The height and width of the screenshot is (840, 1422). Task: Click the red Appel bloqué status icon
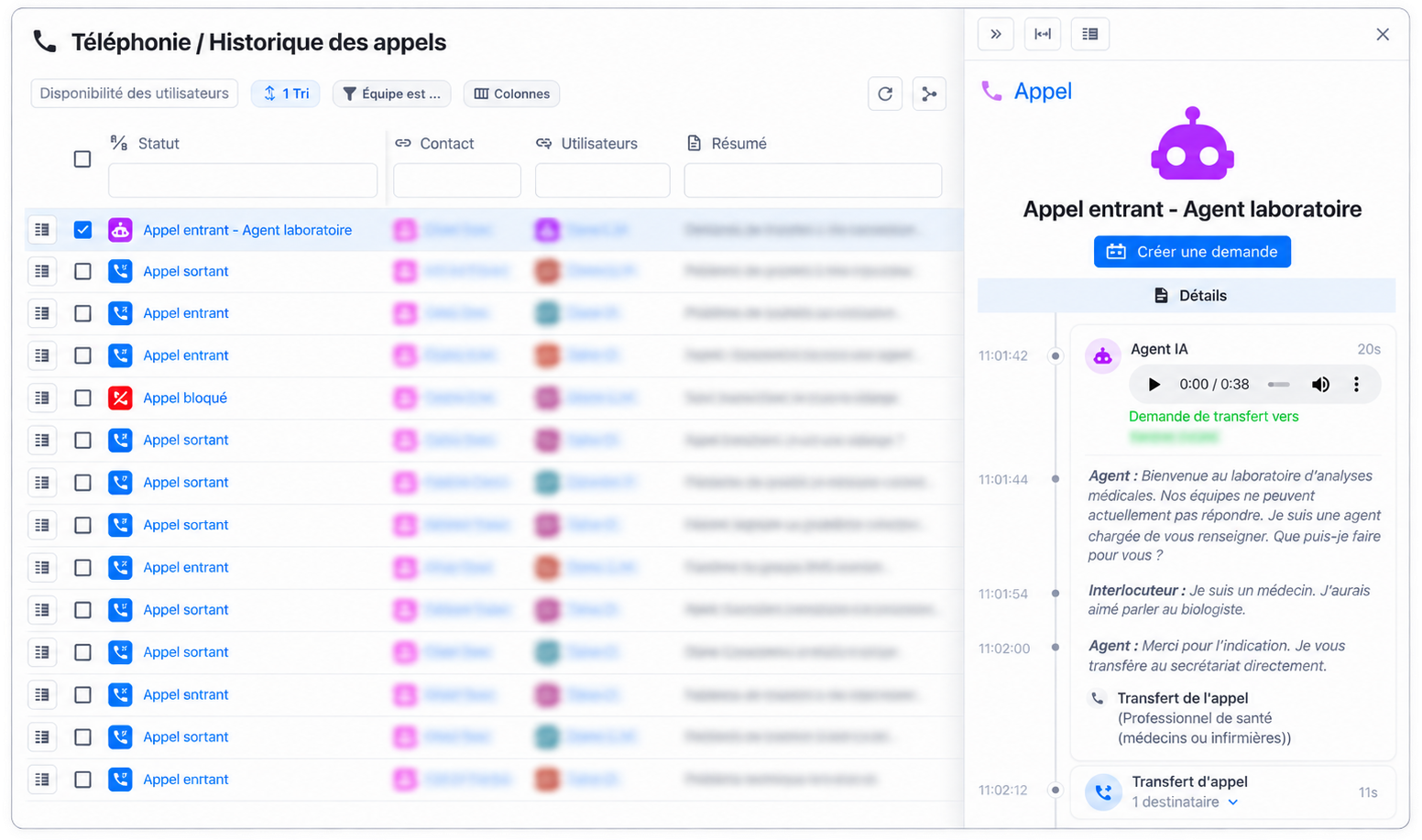point(120,398)
